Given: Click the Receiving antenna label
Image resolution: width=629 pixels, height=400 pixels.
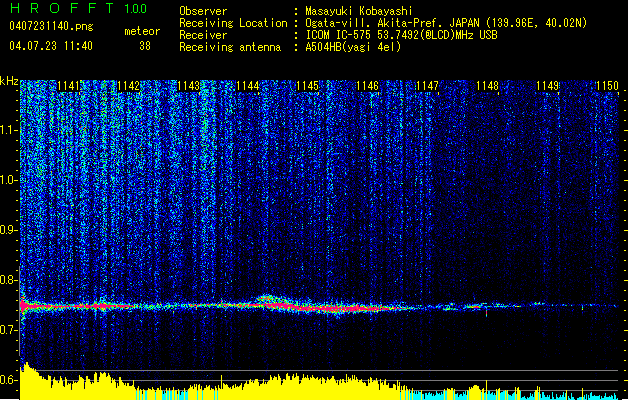Looking at the screenshot, I should pyautogui.click(x=230, y=47).
